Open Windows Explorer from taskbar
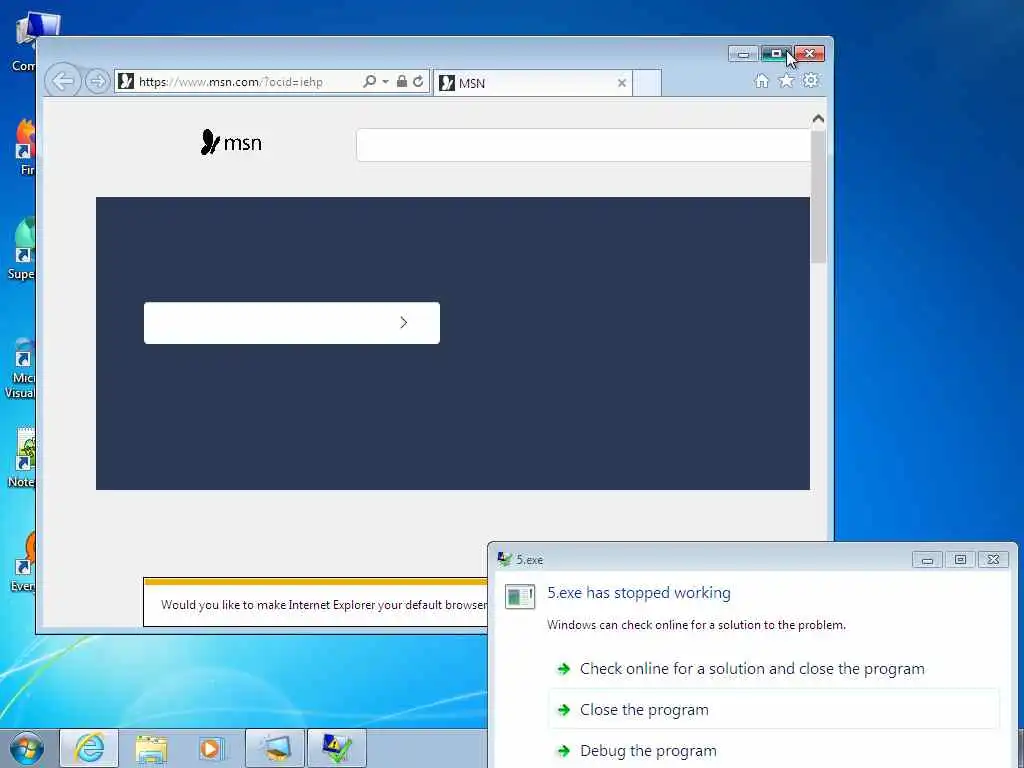 pyautogui.click(x=151, y=748)
